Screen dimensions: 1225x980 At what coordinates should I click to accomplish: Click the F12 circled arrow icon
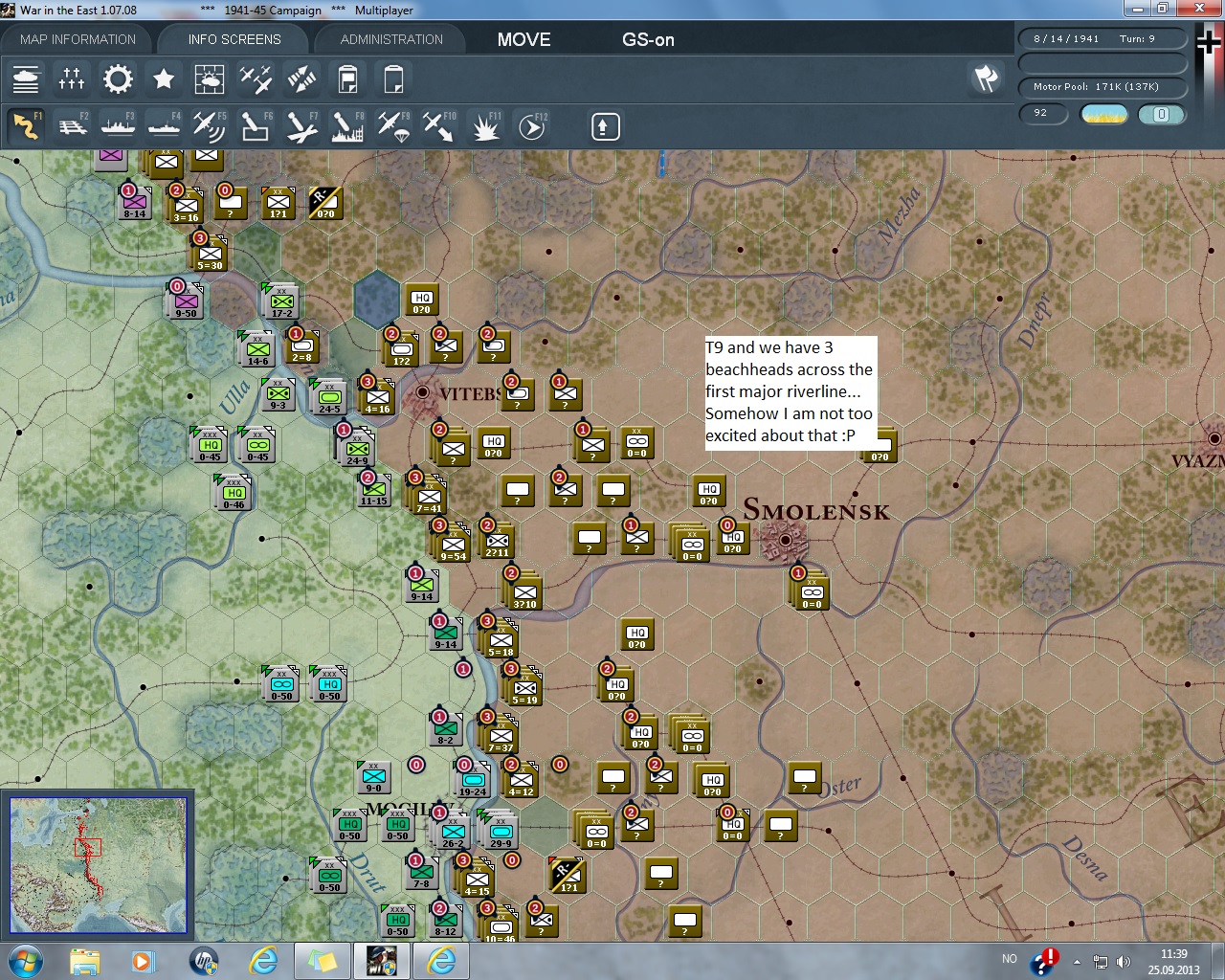pyautogui.click(x=532, y=126)
